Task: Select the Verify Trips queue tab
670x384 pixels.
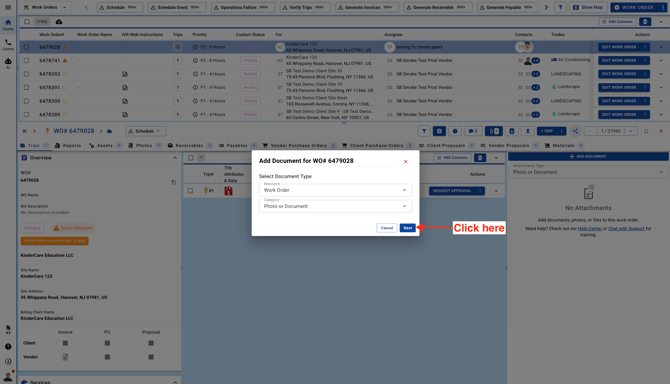Action: click(305, 7)
